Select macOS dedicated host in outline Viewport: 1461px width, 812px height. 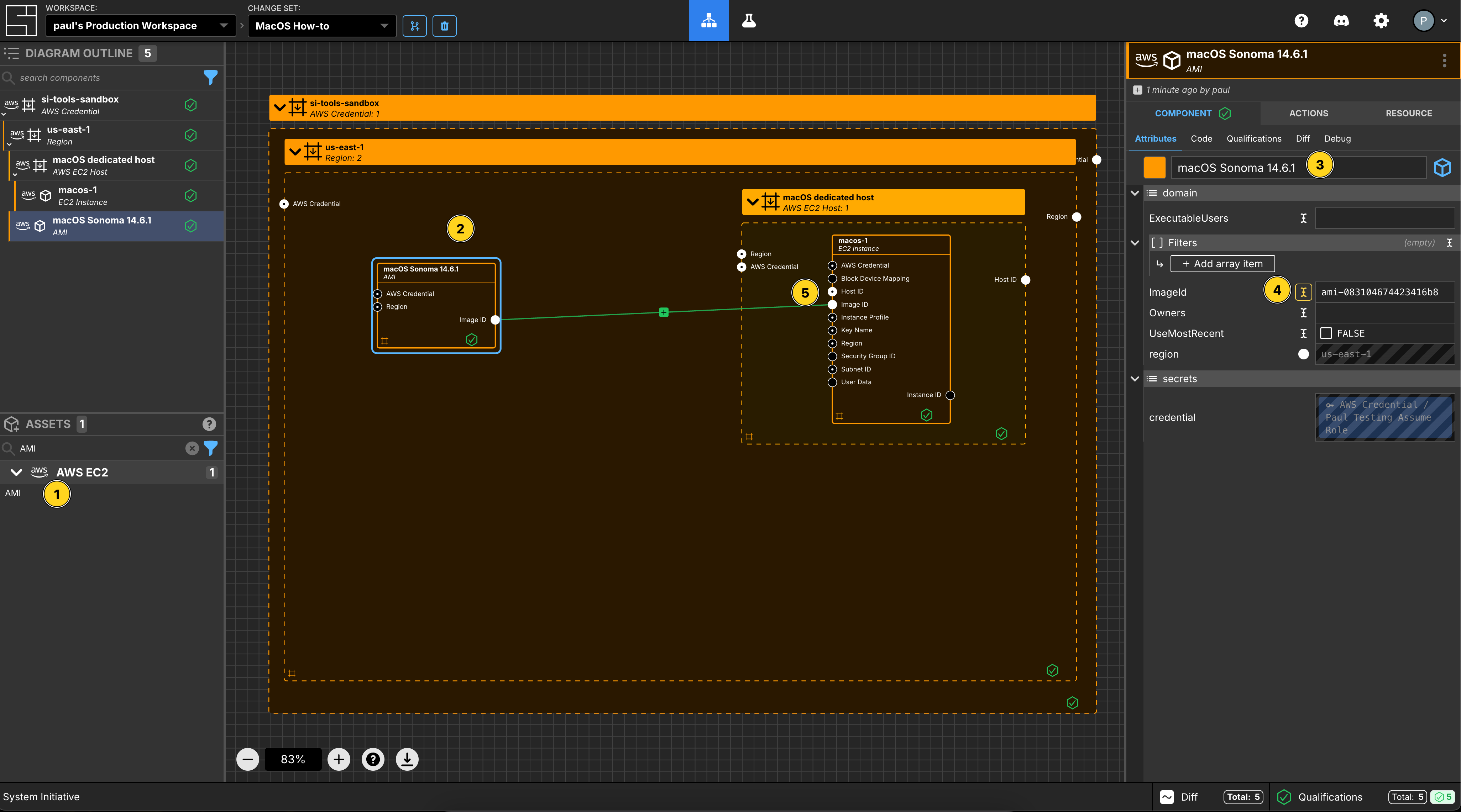116,165
